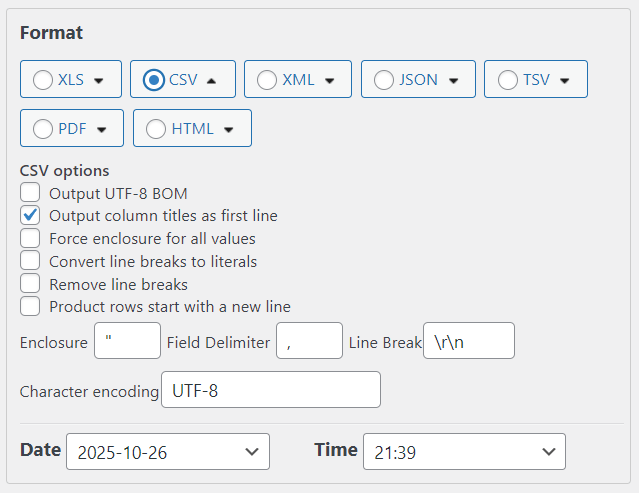Viewport: 639px width, 493px height.
Task: Uncheck Output column titles as first line
Action: coord(31,215)
